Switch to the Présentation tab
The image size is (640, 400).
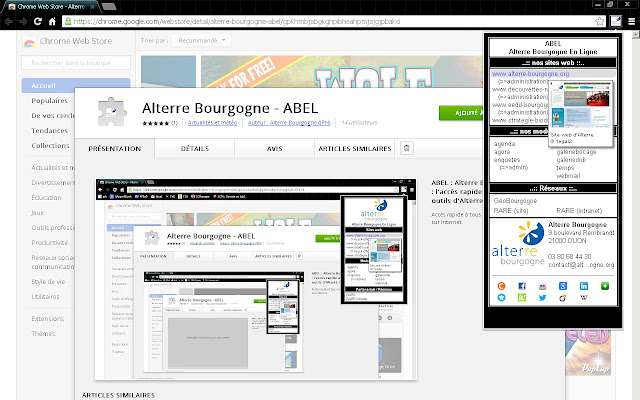coord(115,149)
